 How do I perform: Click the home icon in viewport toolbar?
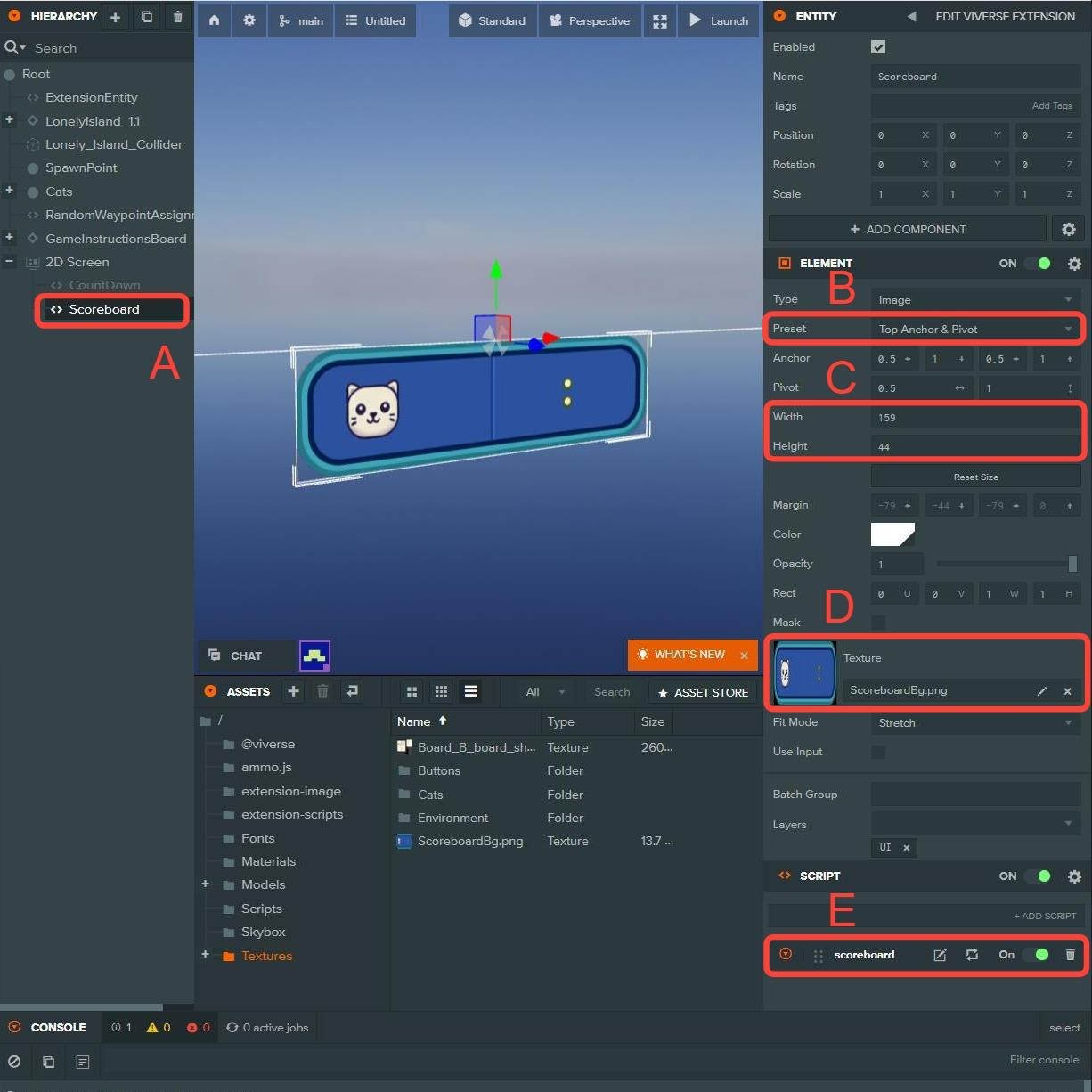point(214,20)
